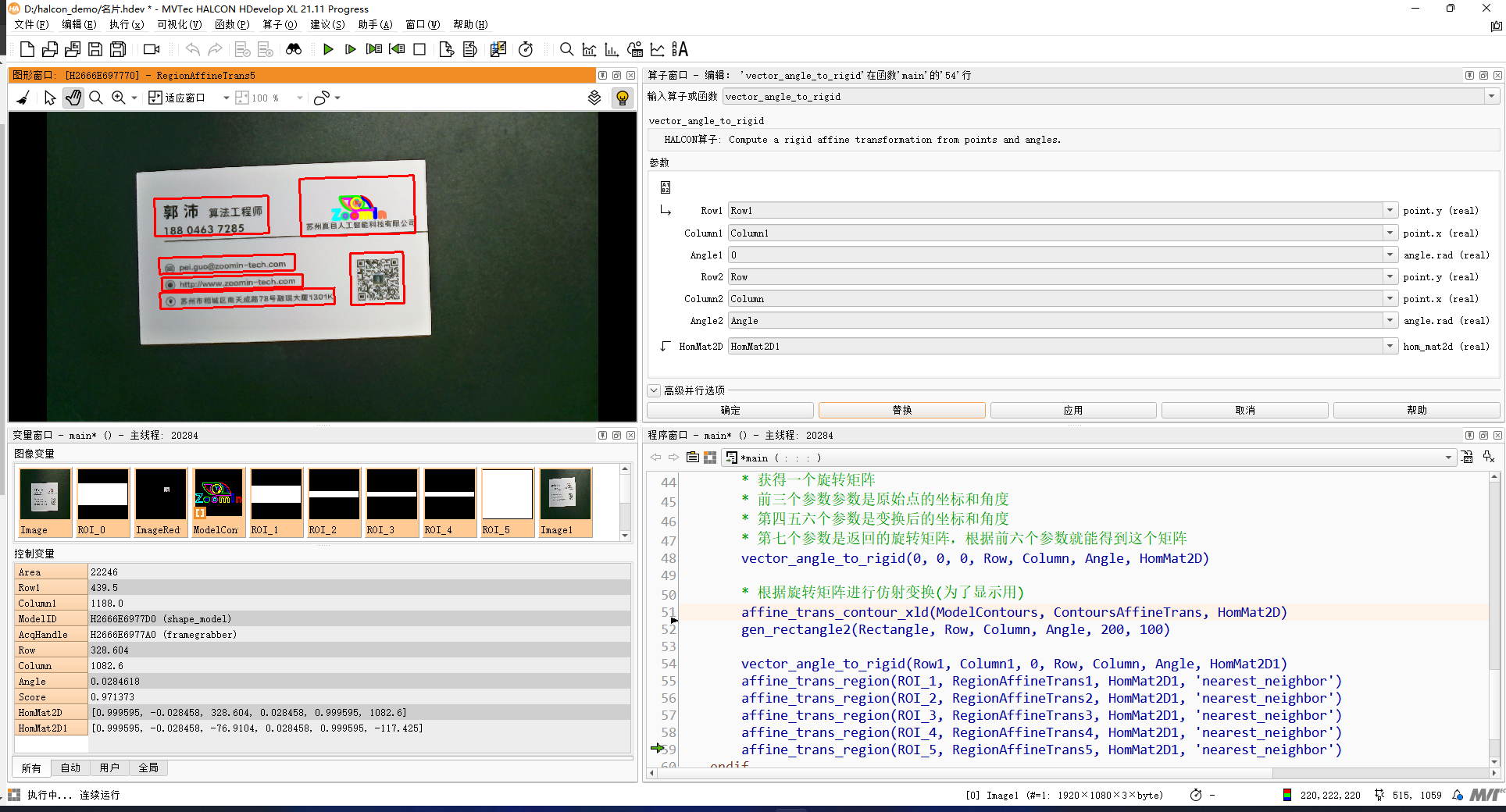This screenshot has width=1506, height=812.
Task: Open the 执行 menu
Action: (127, 24)
